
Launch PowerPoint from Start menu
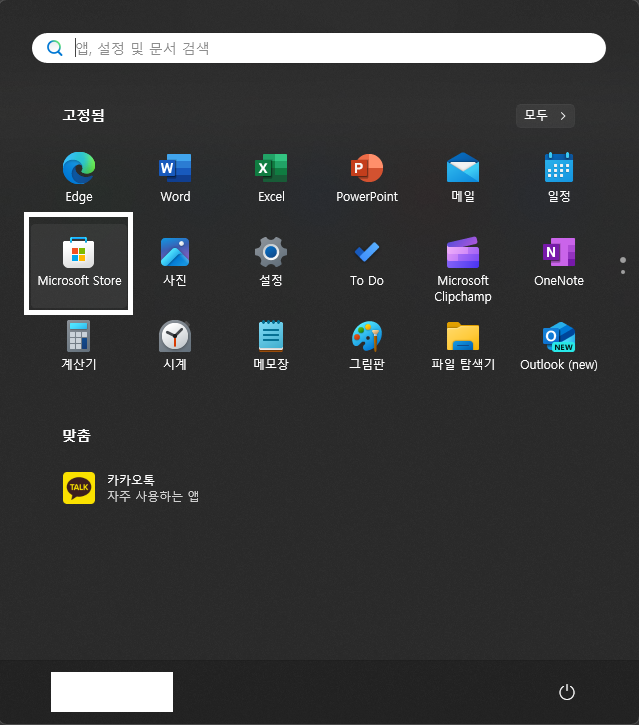(x=367, y=178)
